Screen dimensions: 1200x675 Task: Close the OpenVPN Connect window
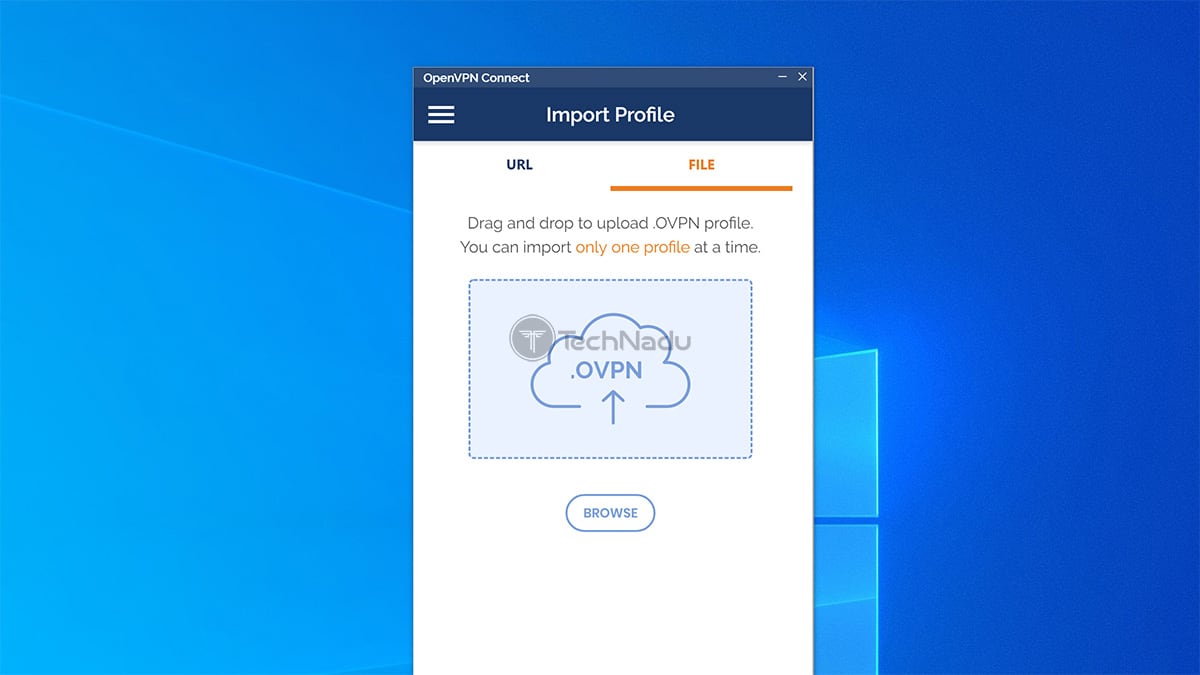tap(802, 77)
